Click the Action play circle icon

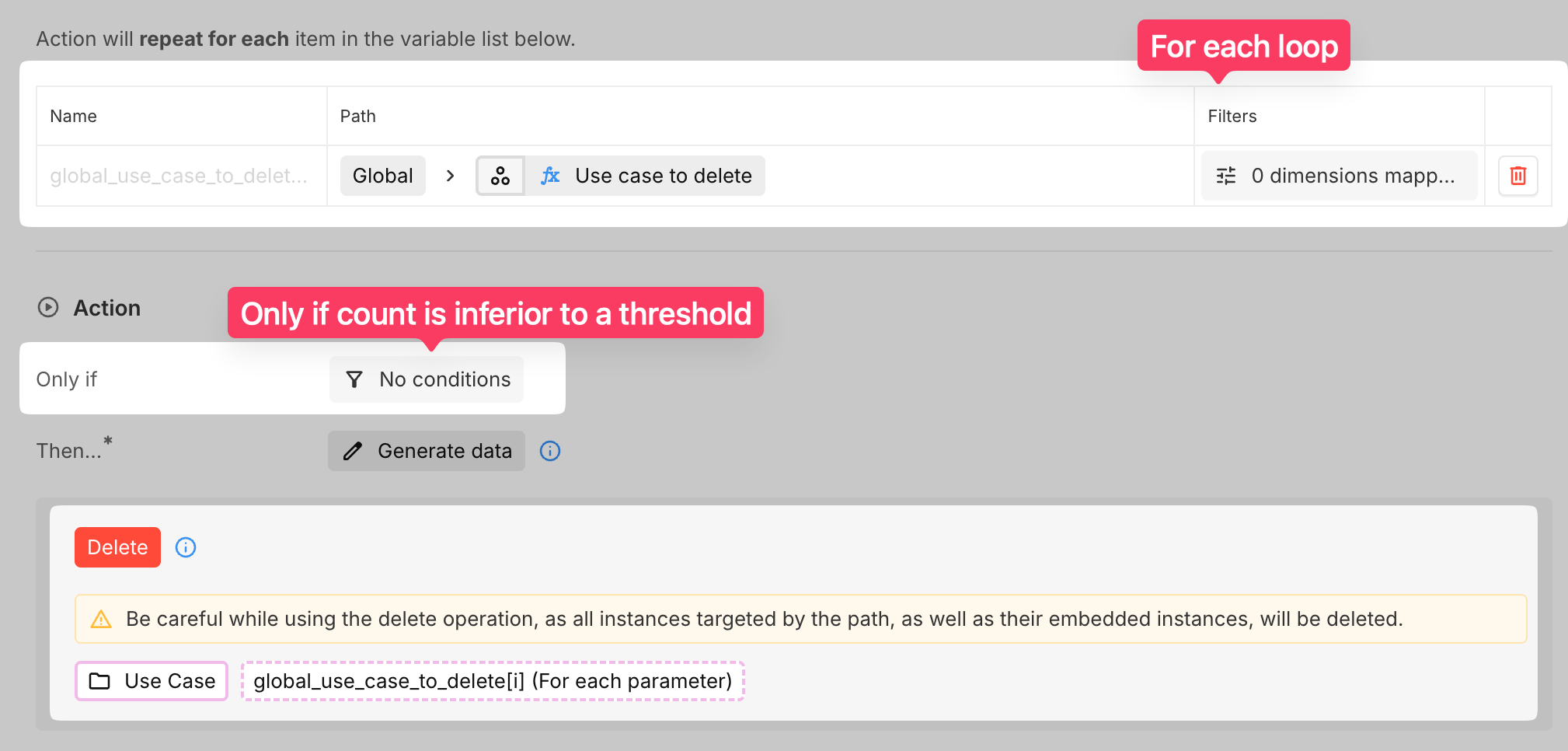[48, 308]
